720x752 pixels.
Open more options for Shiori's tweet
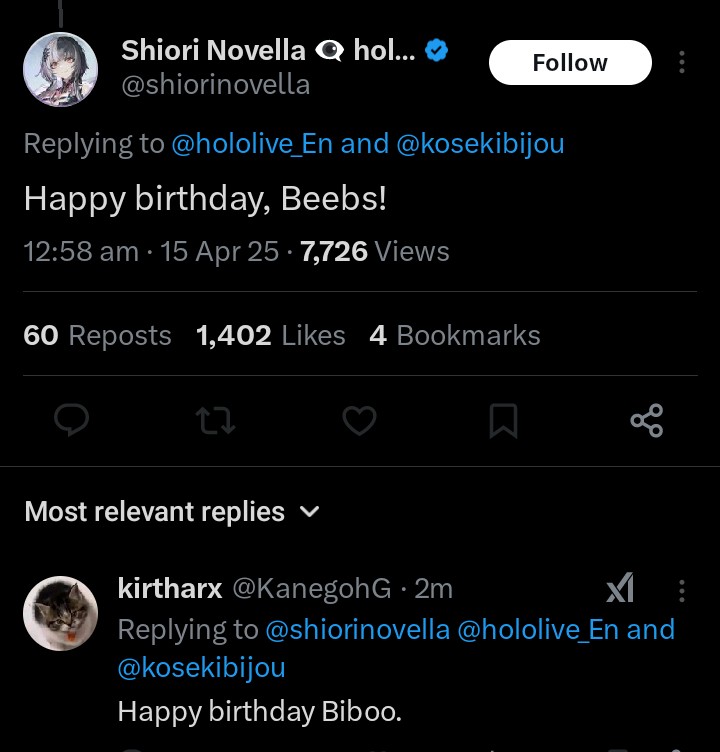pos(681,63)
